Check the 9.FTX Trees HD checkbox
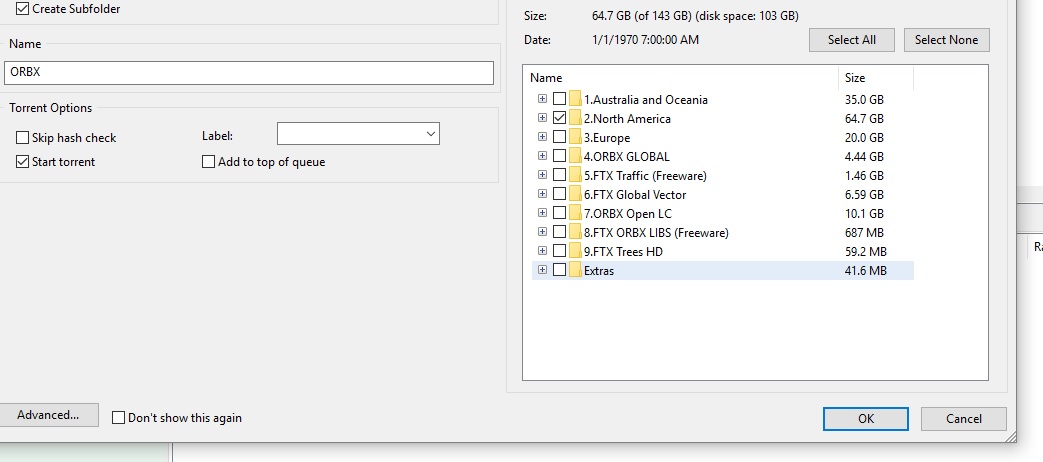This screenshot has height=462, width=1043. pyautogui.click(x=559, y=251)
